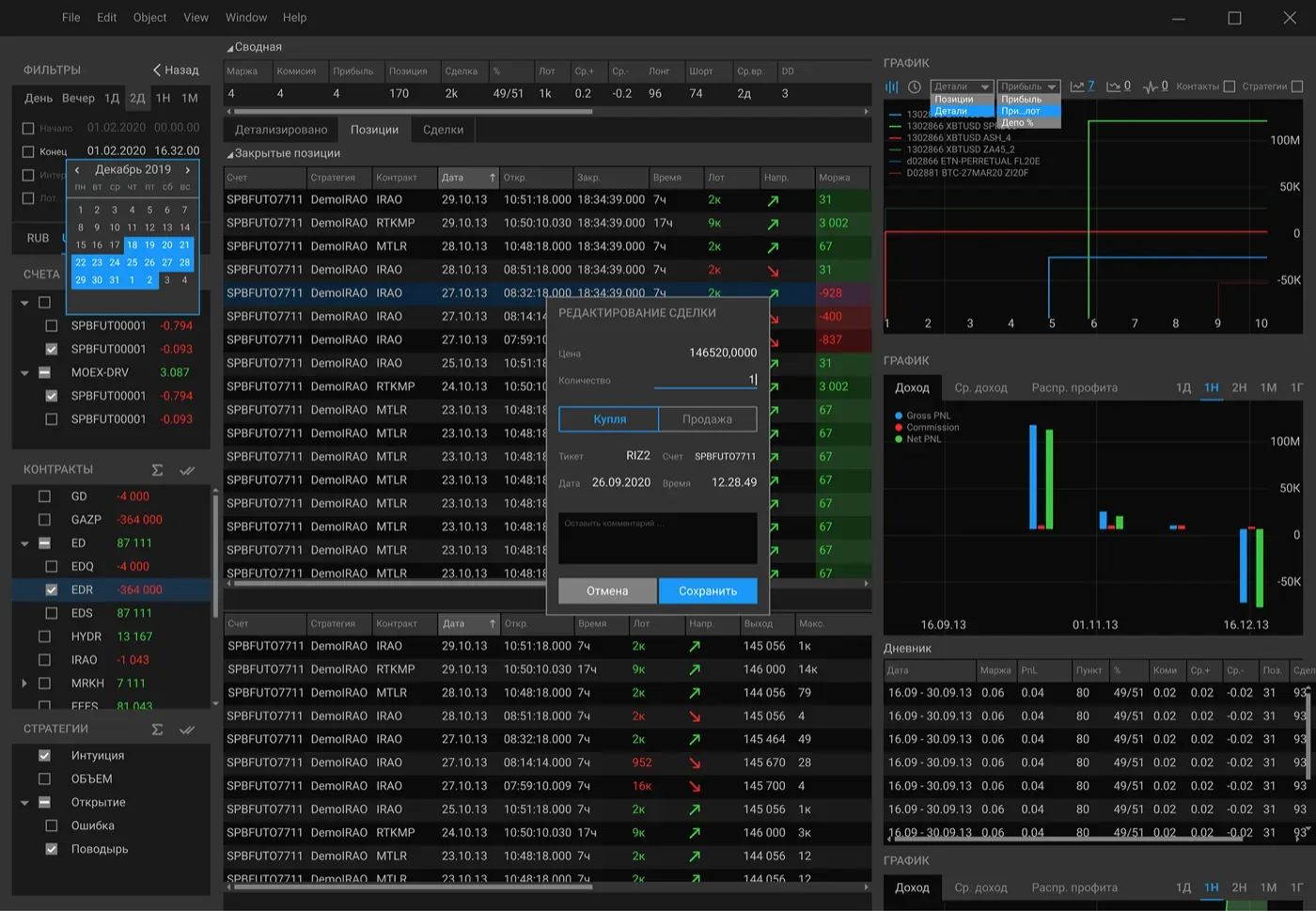1316x911 pixels.
Task: Switch to the Сделки tab
Action: click(x=443, y=130)
